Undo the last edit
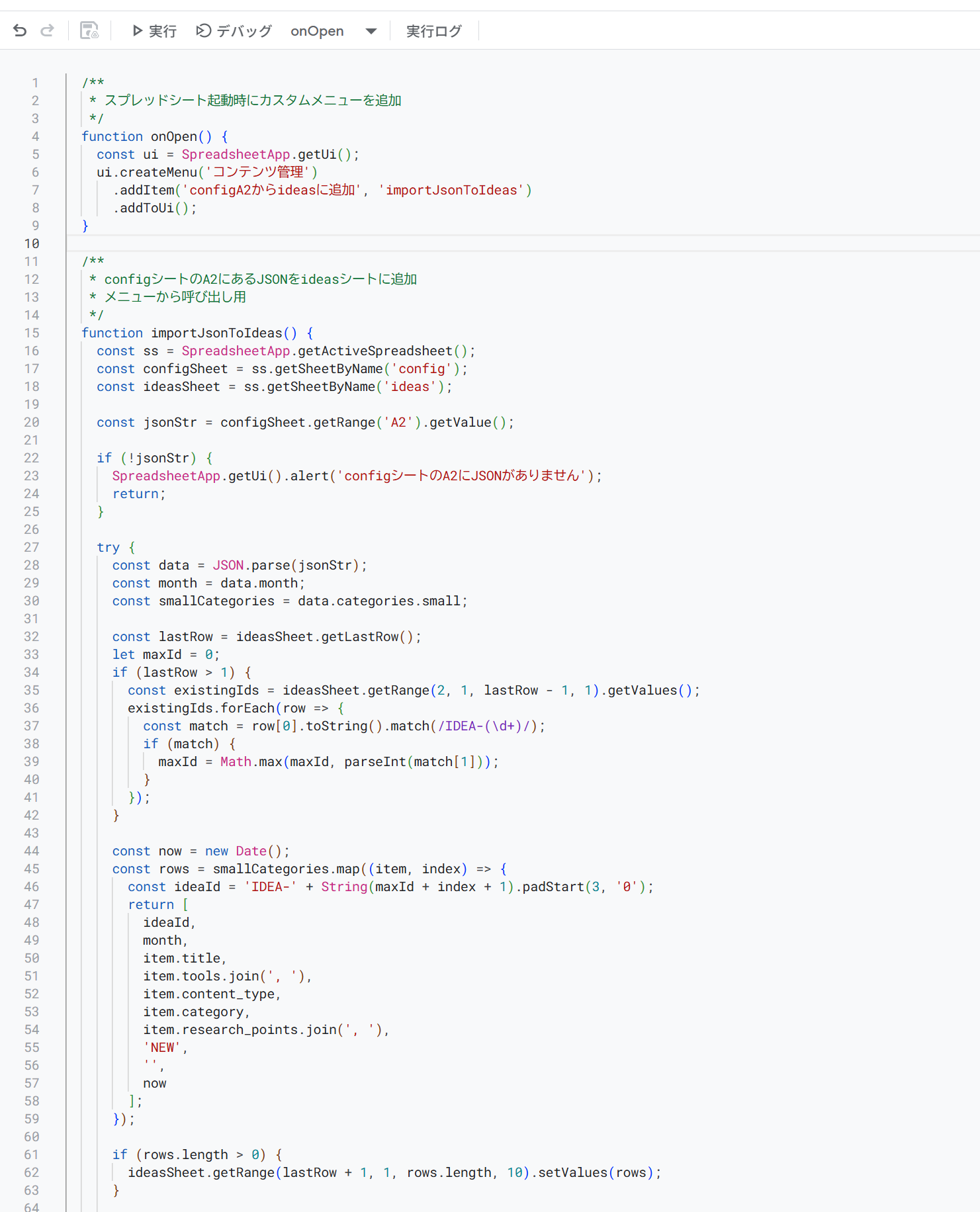Image resolution: width=980 pixels, height=1212 pixels. 20,30
